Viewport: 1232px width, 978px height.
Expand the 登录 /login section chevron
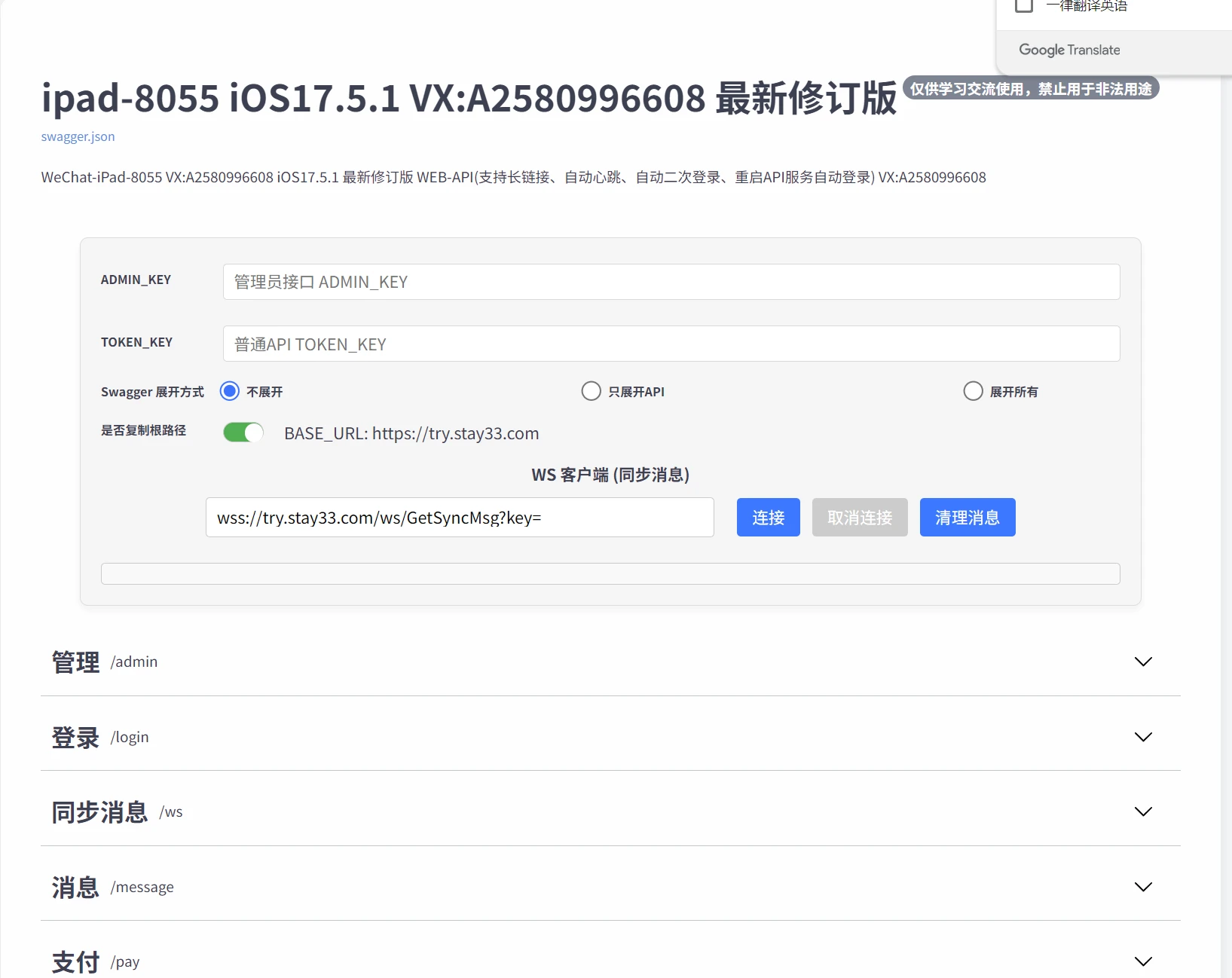click(x=1143, y=737)
